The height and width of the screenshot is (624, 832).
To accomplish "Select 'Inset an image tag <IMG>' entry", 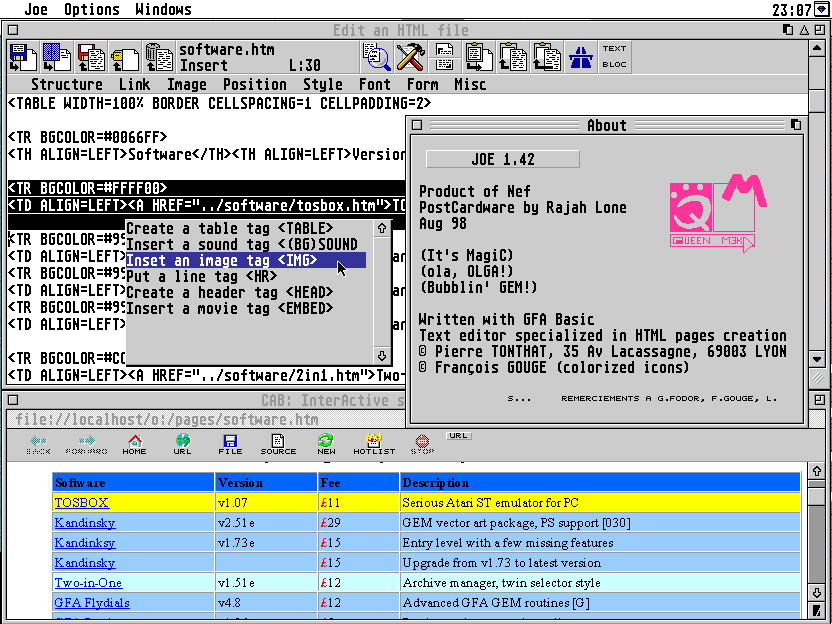I will point(246,261).
